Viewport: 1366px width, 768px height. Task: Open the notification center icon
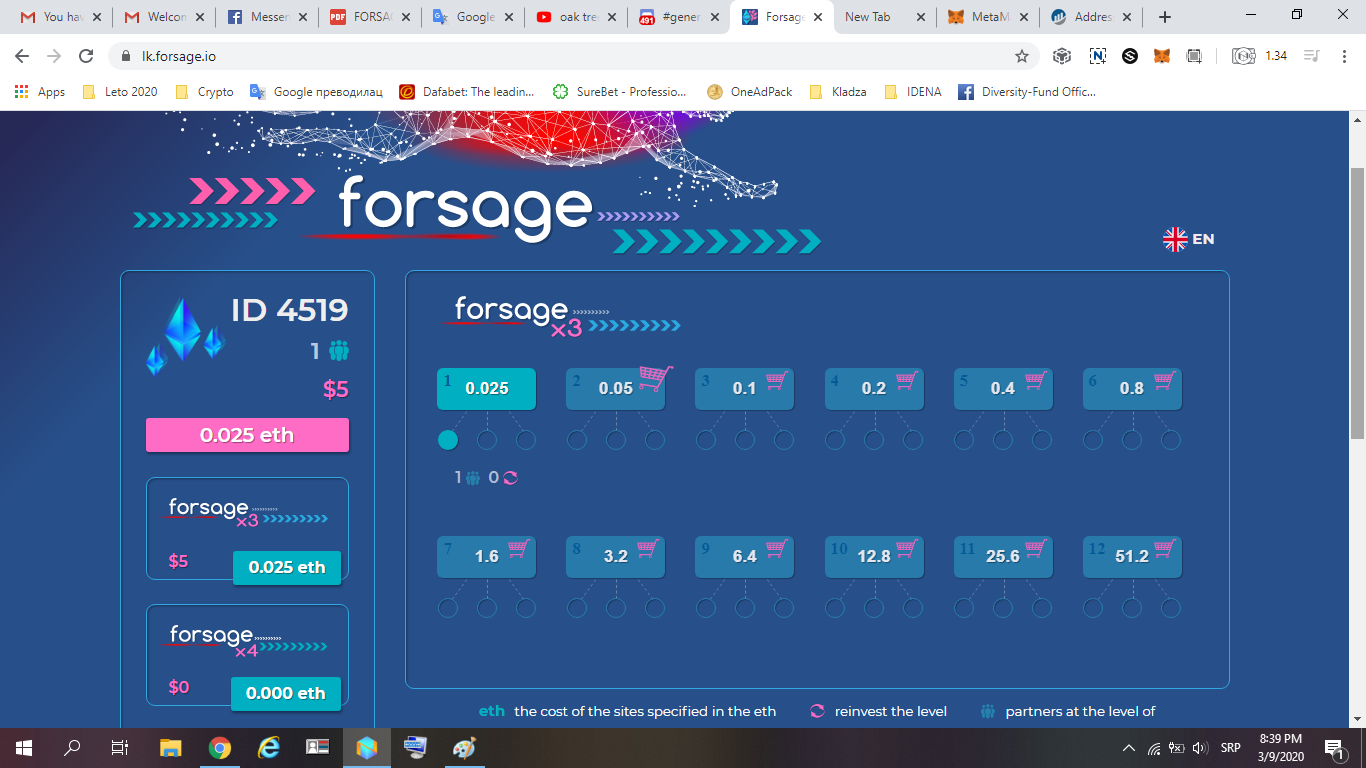pyautogui.click(x=1334, y=747)
